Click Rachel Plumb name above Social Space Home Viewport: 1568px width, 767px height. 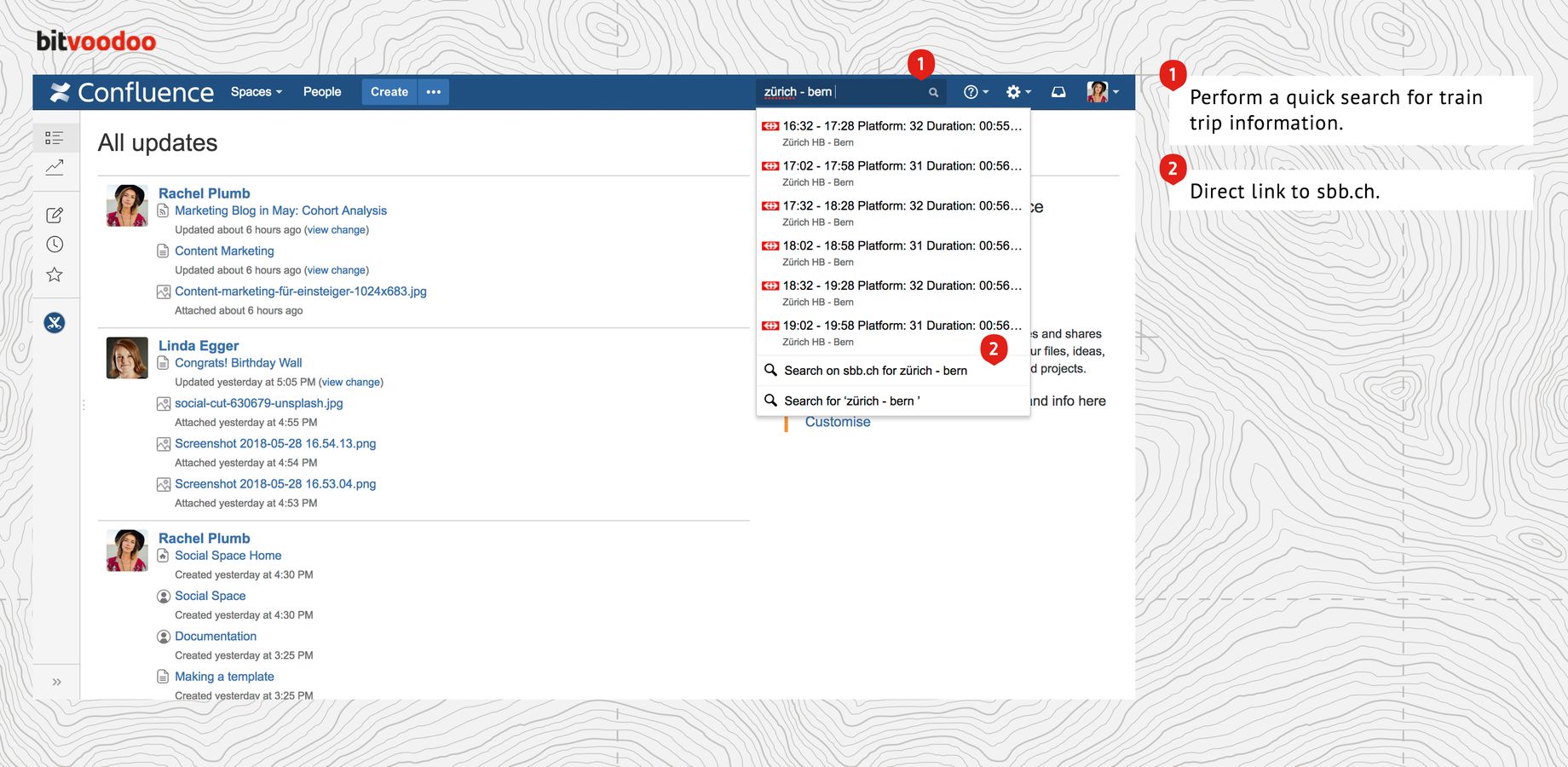(x=204, y=539)
